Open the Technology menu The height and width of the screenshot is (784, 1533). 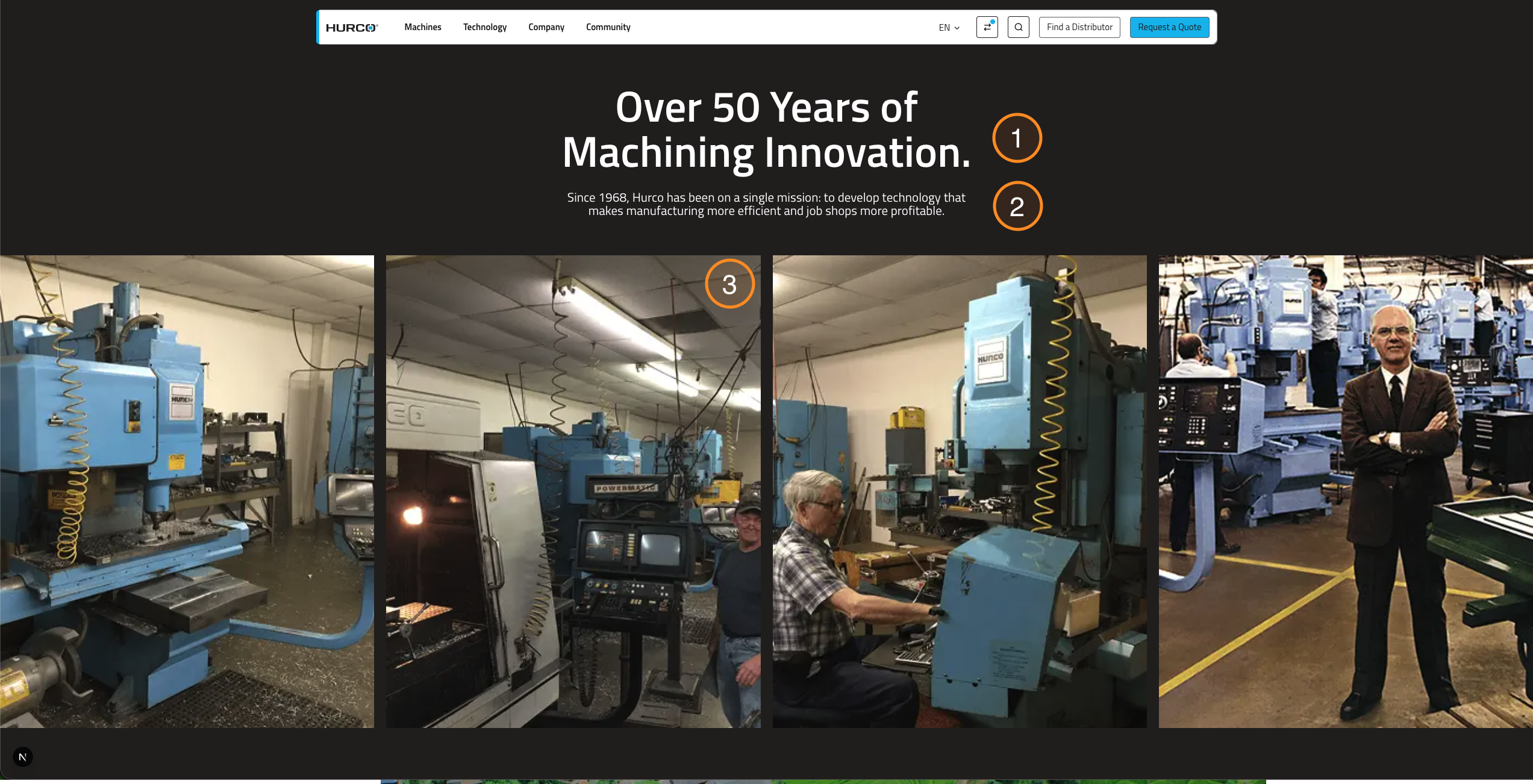[485, 27]
